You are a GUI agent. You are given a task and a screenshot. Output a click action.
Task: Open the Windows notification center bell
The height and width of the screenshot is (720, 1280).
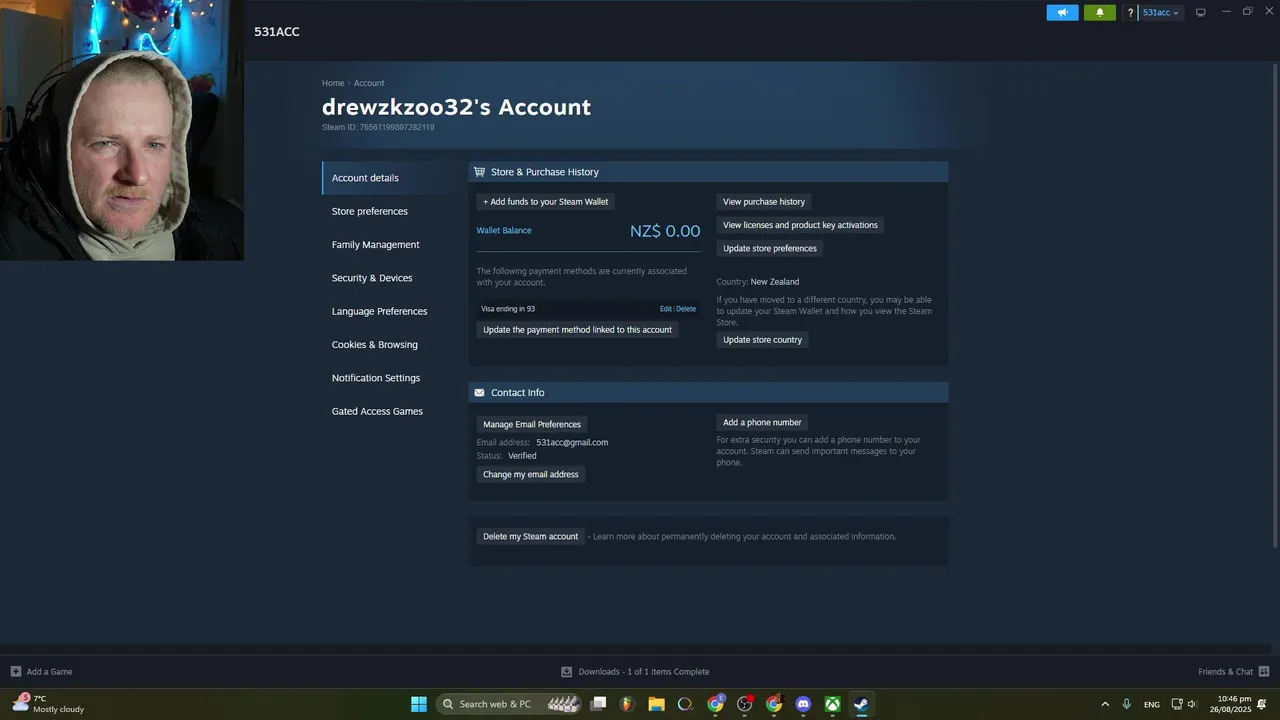pyautogui.click(x=1262, y=704)
